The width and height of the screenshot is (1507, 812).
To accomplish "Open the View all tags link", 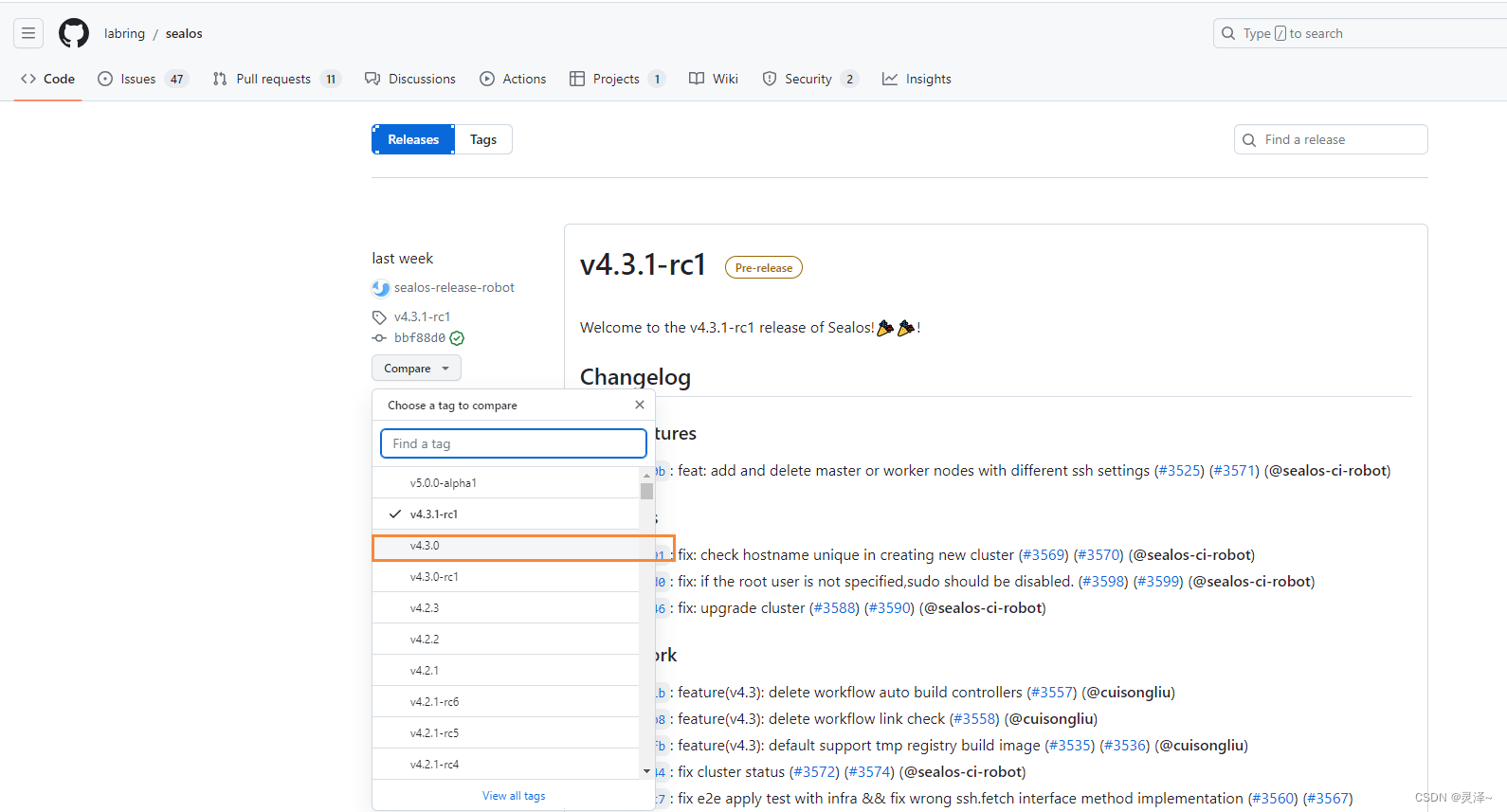I will 514,796.
